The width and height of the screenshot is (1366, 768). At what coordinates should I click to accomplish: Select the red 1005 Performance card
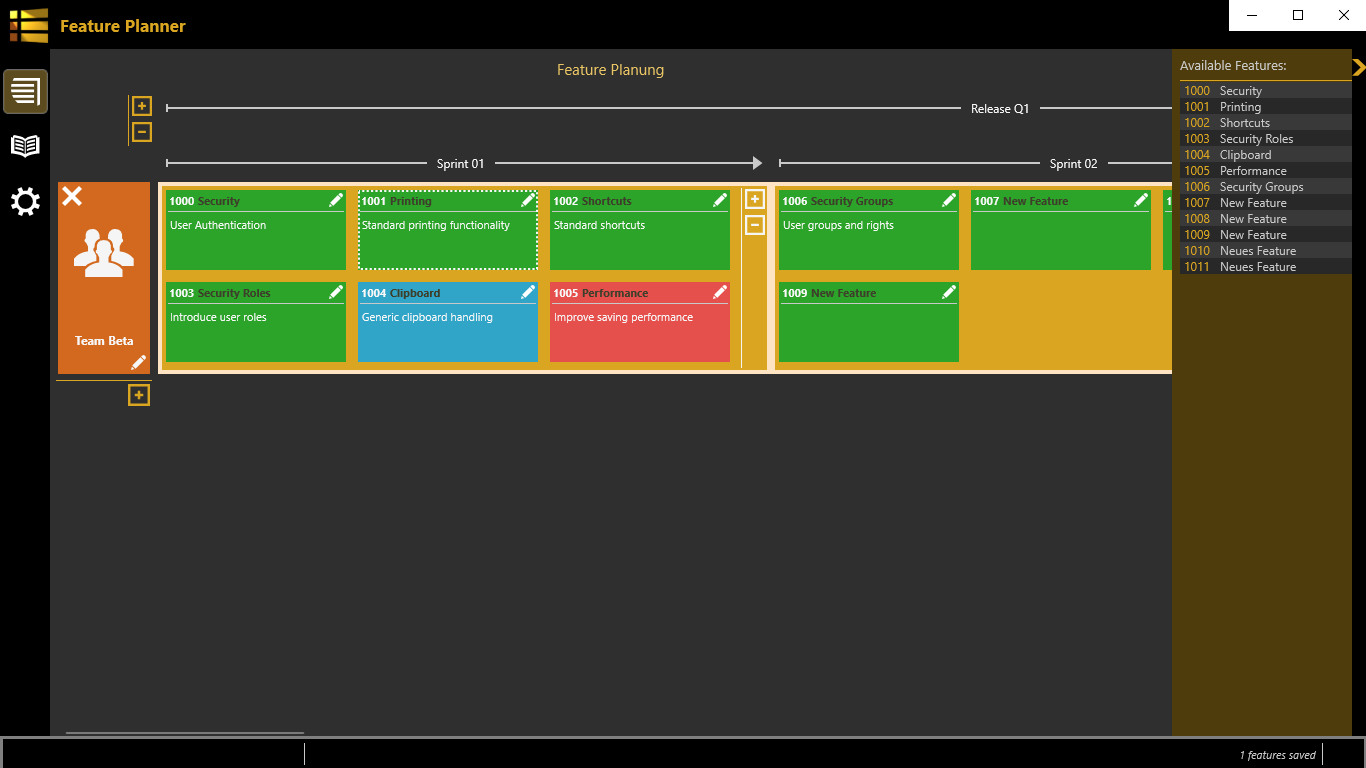[x=640, y=322]
